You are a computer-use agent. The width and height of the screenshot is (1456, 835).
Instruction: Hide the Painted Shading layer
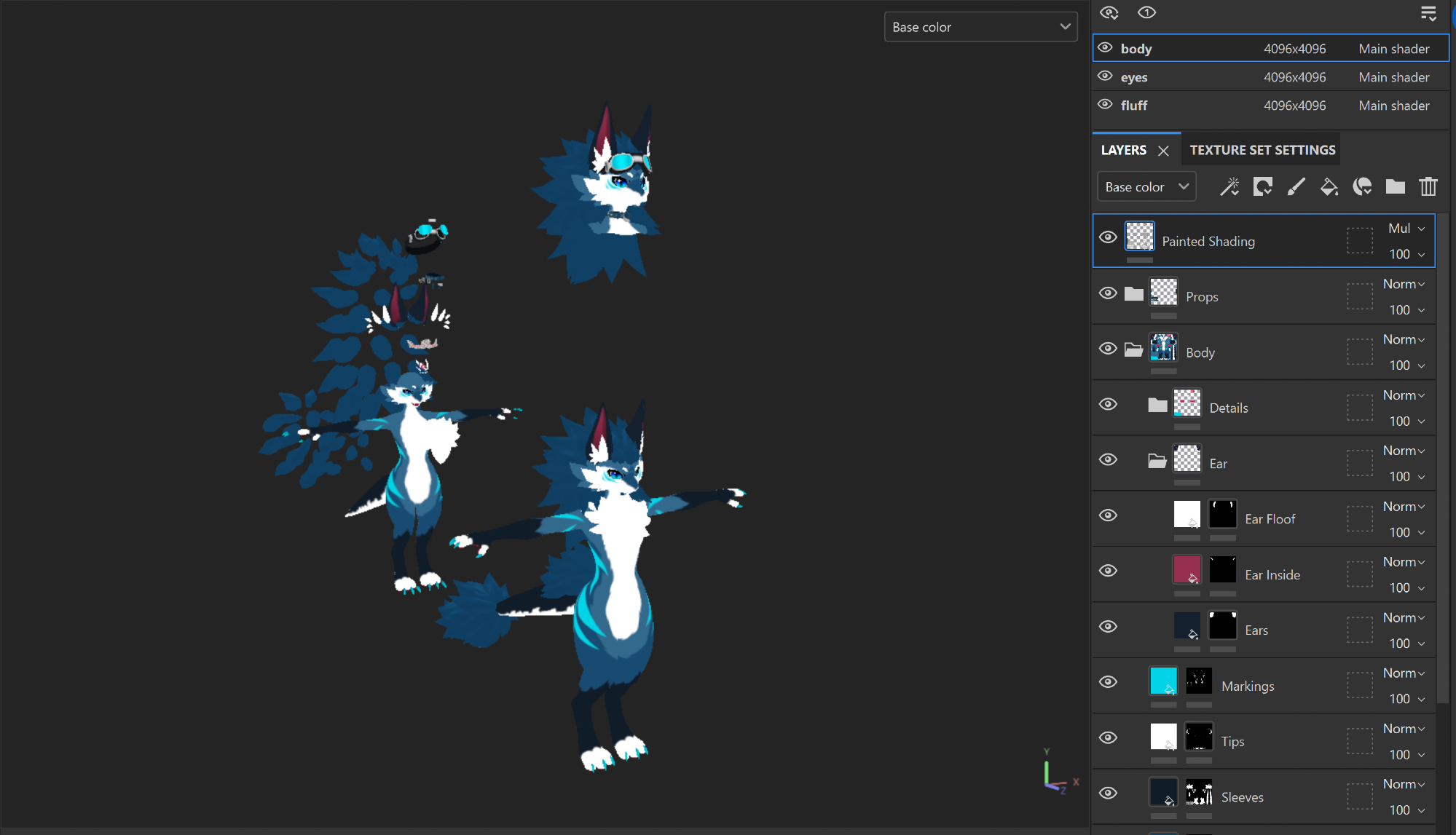click(1108, 237)
